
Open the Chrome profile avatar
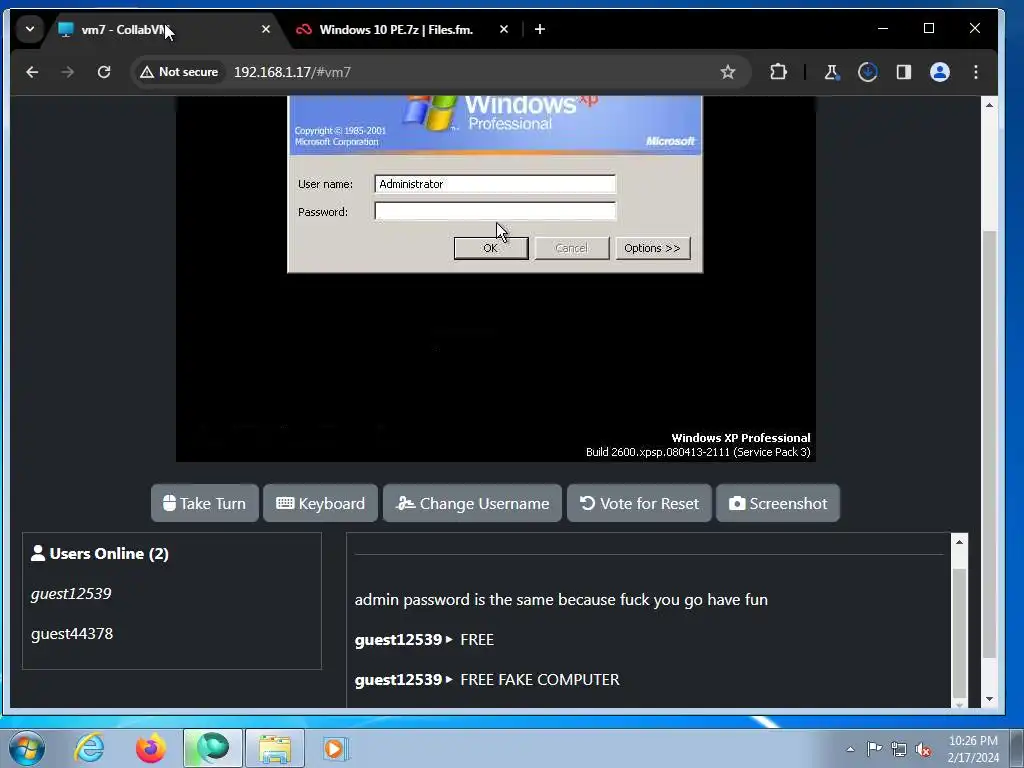[940, 72]
